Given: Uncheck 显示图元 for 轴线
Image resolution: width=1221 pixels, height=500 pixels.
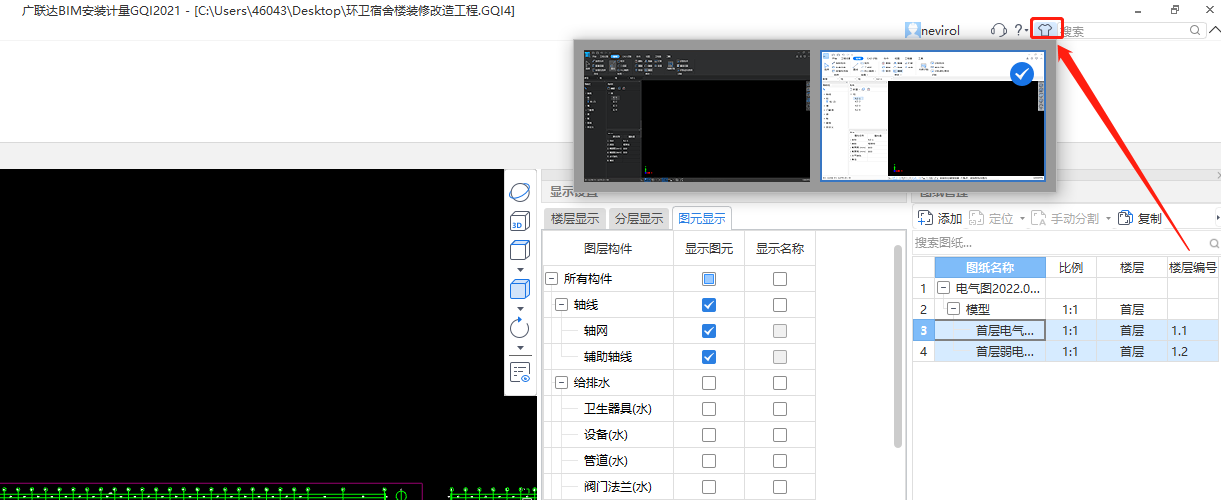Looking at the screenshot, I should pyautogui.click(x=709, y=304).
